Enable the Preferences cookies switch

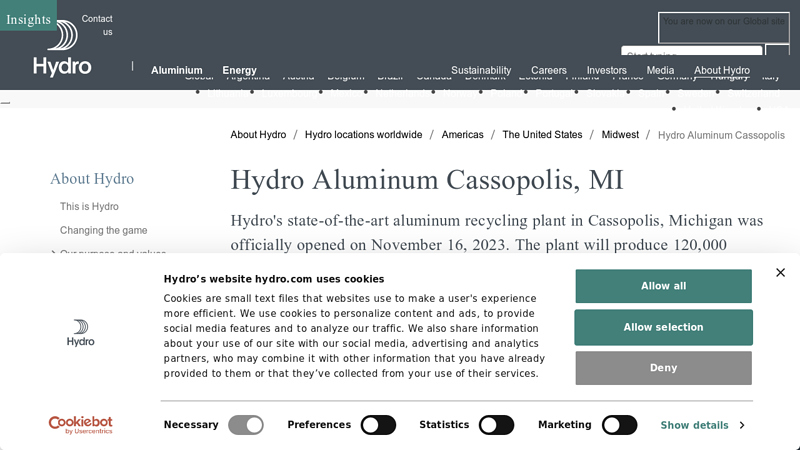378,425
